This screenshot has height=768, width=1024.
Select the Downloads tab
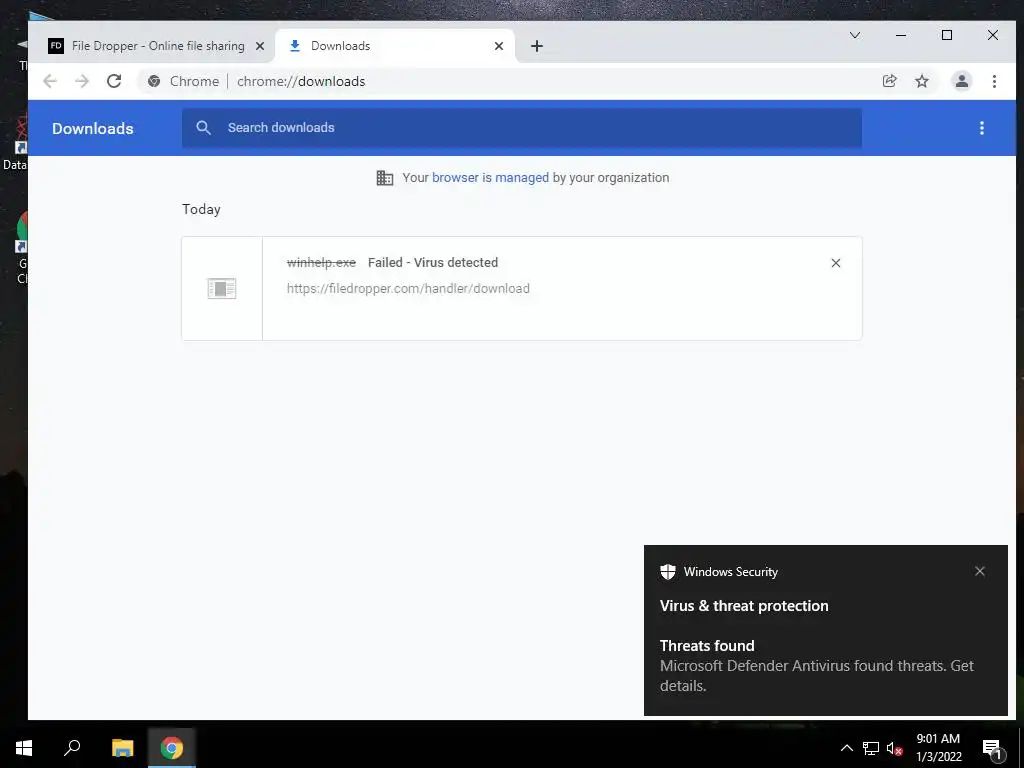[x=394, y=46]
